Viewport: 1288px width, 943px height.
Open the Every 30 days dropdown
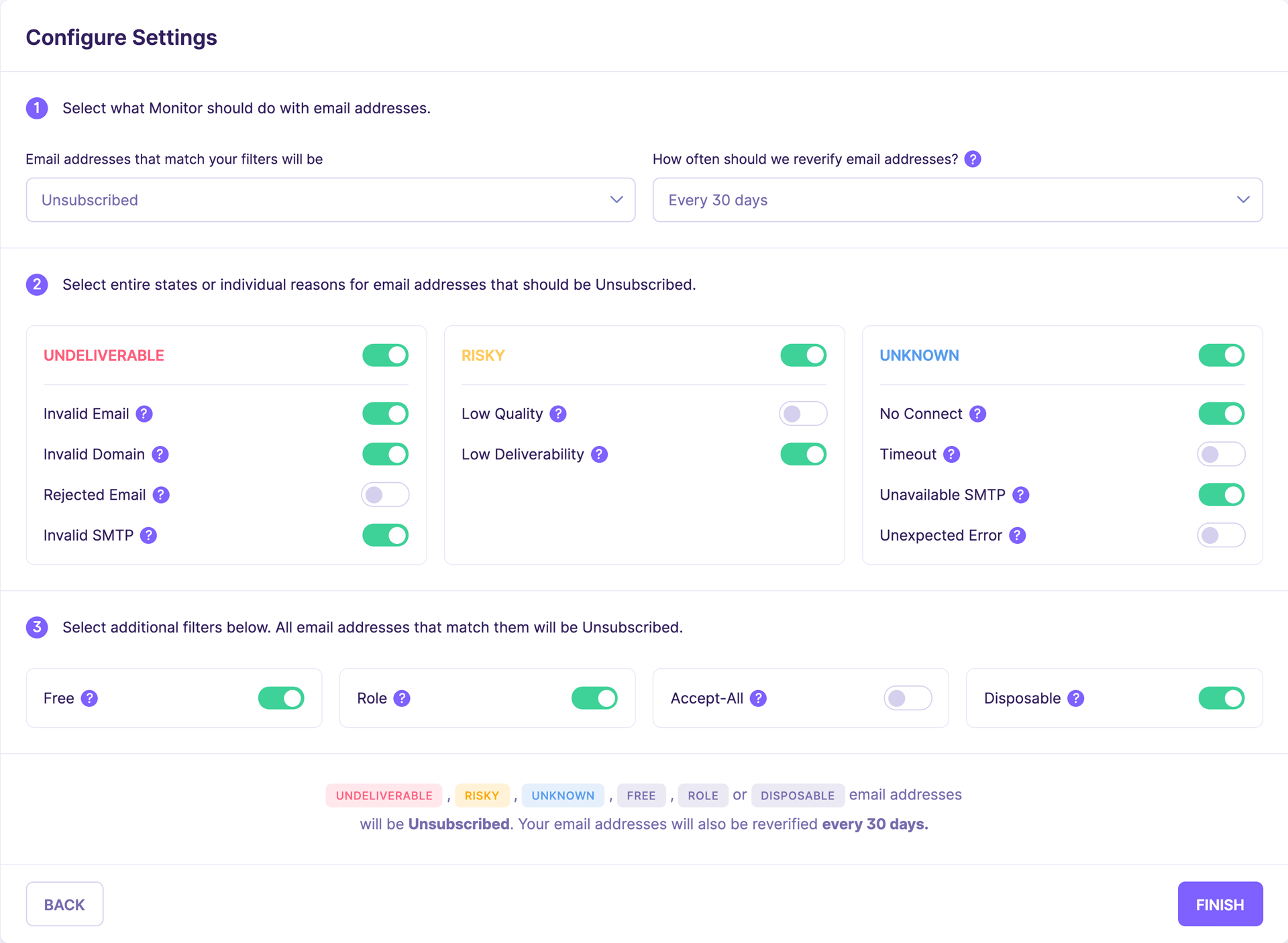(x=958, y=200)
